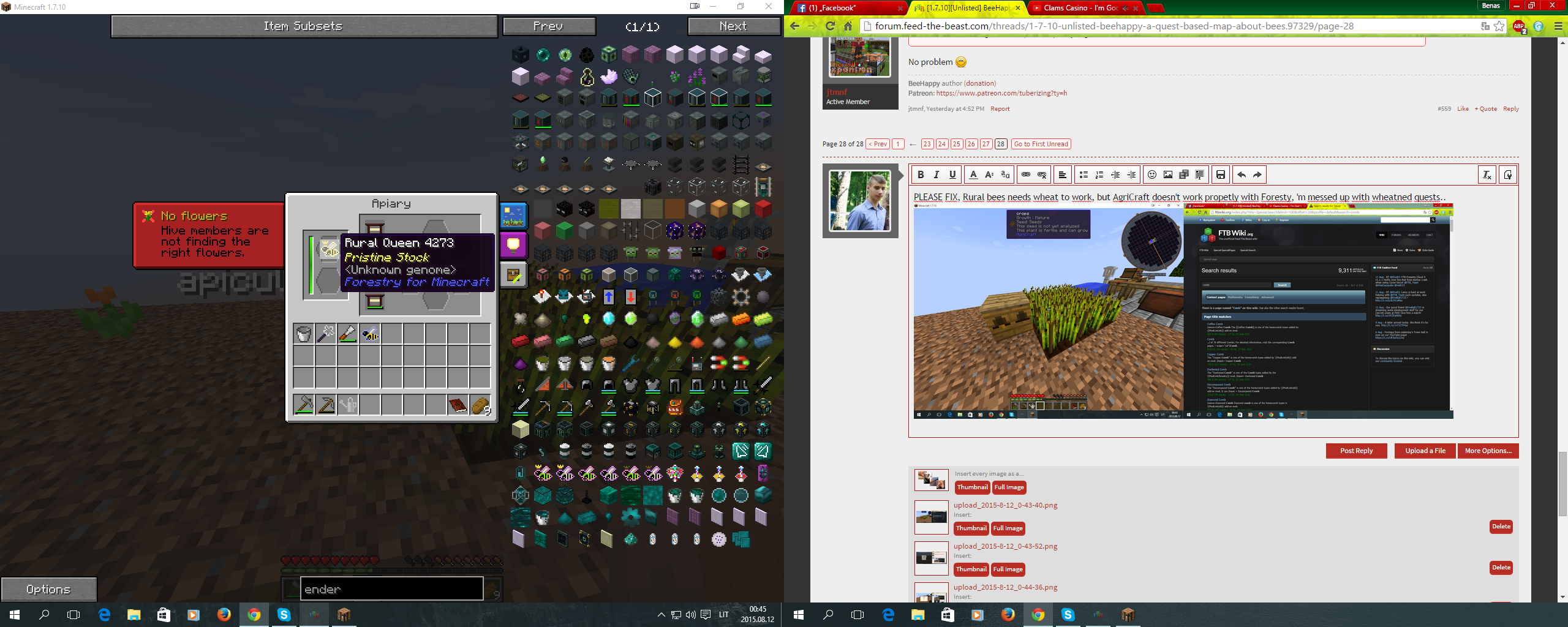Open the font size dropdown
The image size is (1568, 627).
point(989,175)
